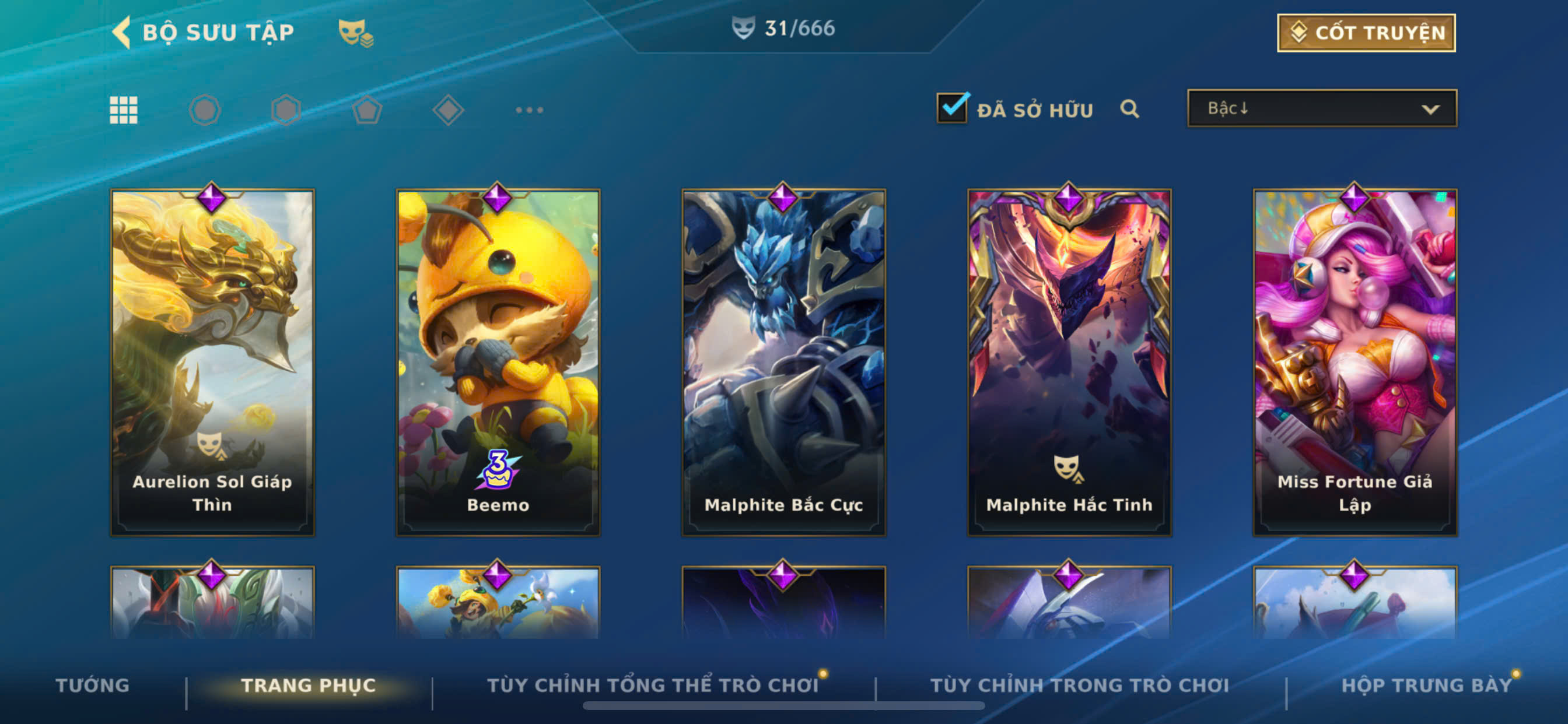Expand the Bậc sort dropdown
This screenshot has height=724, width=1568.
tap(1321, 108)
